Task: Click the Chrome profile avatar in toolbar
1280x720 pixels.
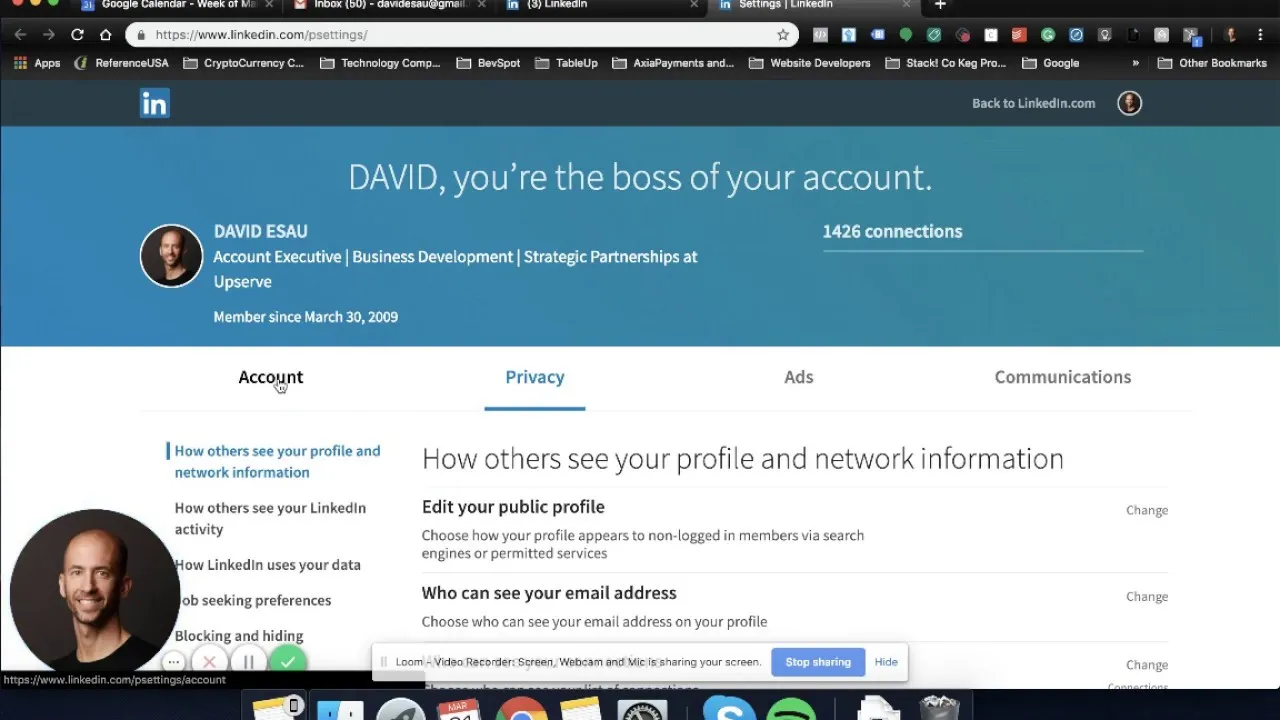Action: coord(1231,35)
